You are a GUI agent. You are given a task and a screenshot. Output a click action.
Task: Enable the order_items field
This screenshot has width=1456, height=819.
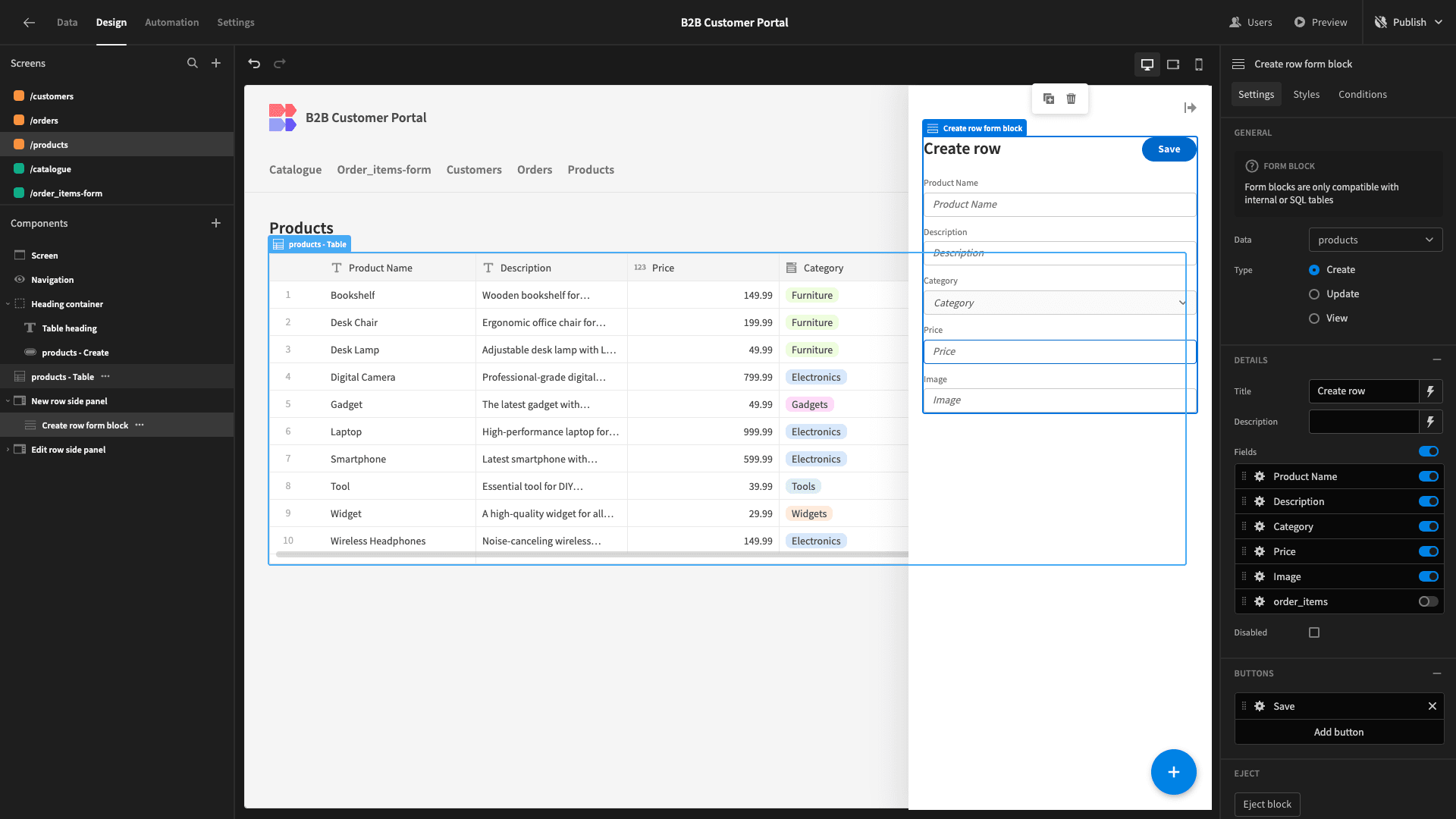(1429, 601)
